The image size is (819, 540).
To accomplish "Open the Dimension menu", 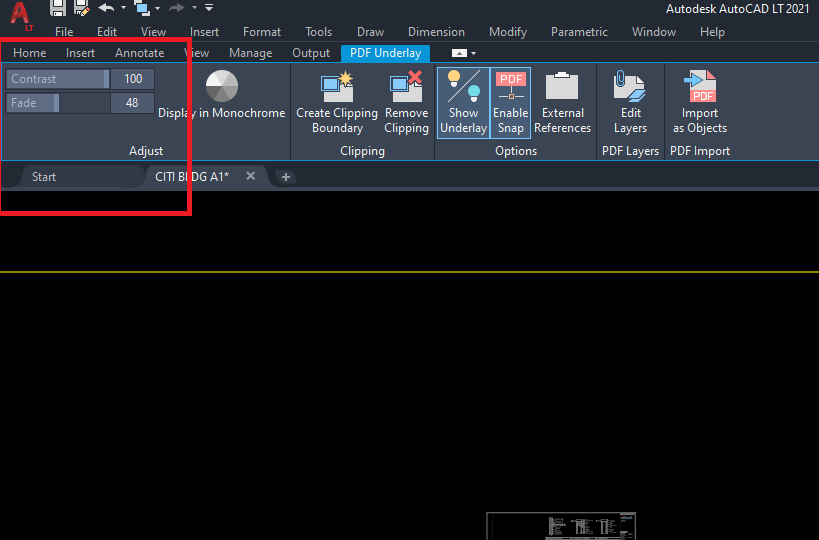I will pos(436,32).
